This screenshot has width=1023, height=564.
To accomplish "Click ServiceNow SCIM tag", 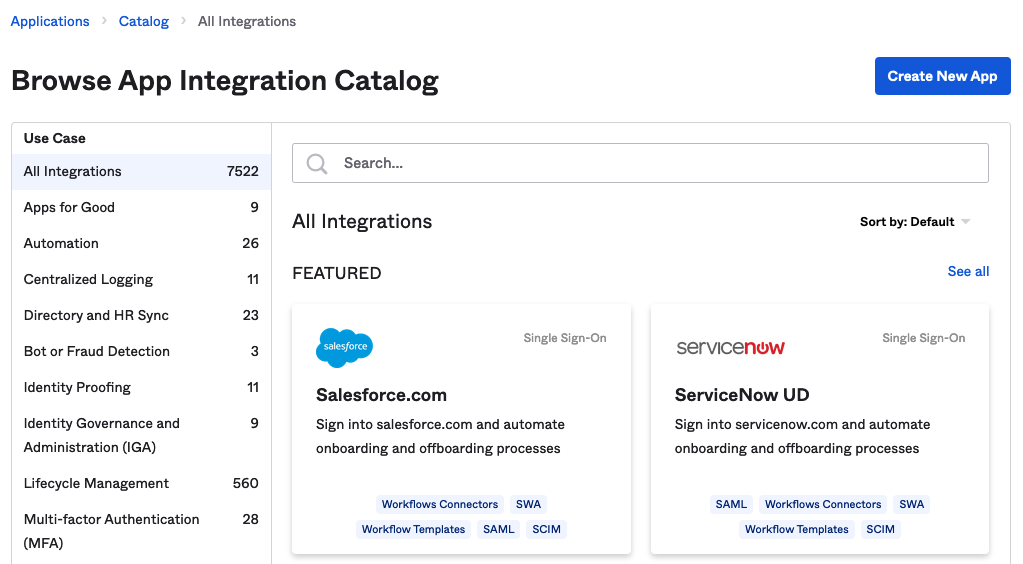I will point(880,529).
